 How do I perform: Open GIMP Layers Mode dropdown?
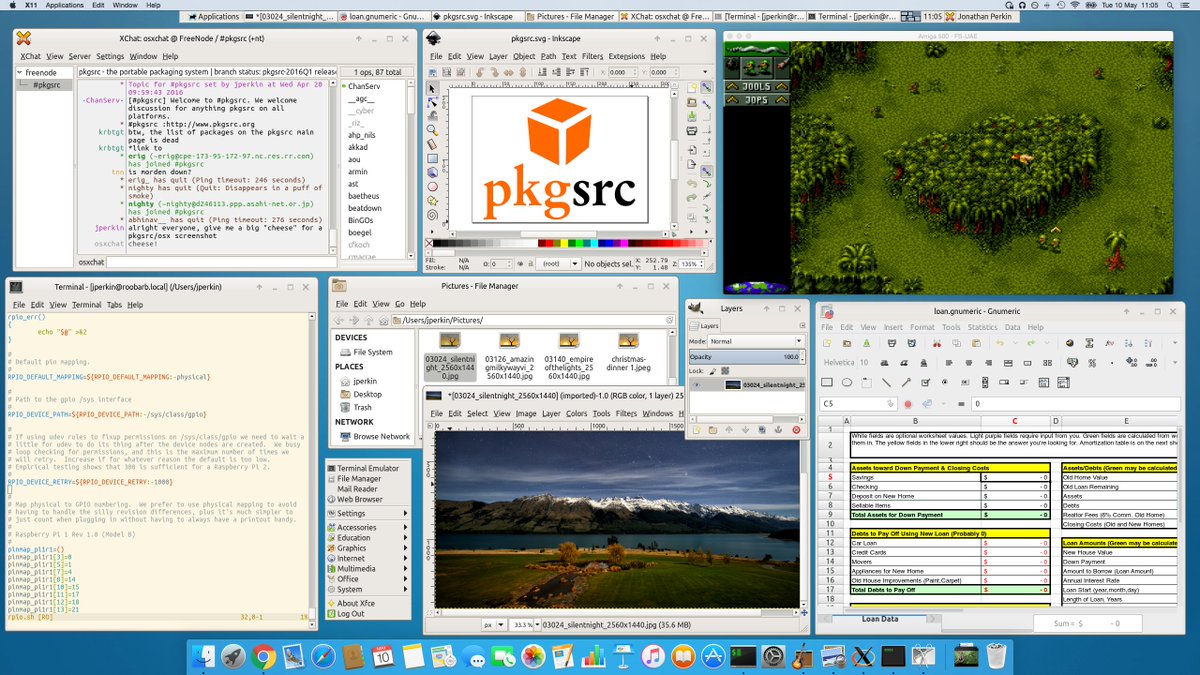pos(757,341)
